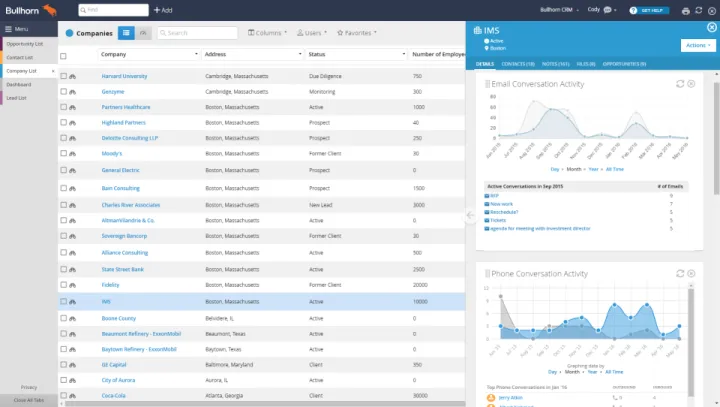
Task: Open the chat bubble next to Cody
Action: 607,10
